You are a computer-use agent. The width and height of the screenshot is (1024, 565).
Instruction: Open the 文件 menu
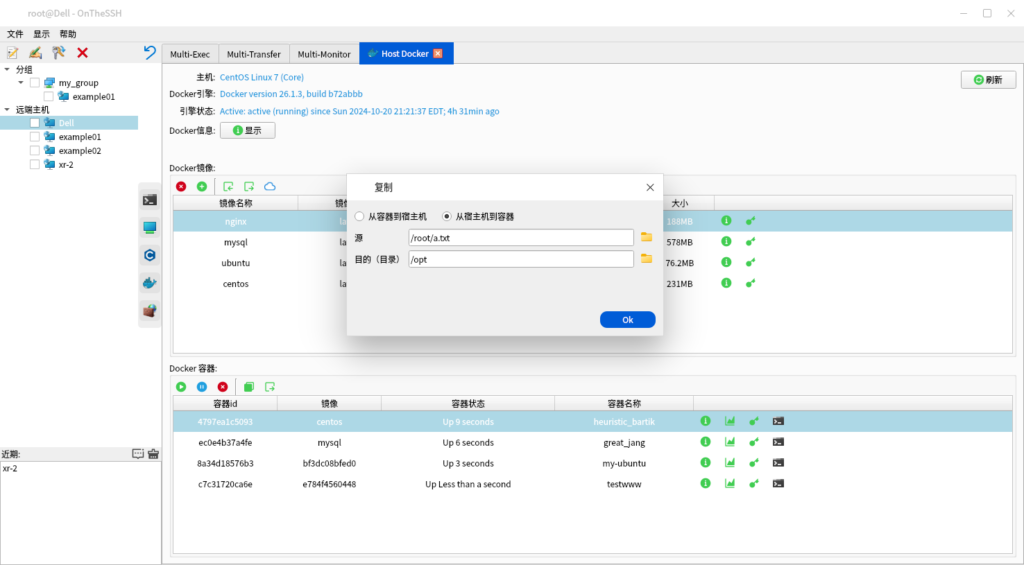pyautogui.click(x=15, y=34)
